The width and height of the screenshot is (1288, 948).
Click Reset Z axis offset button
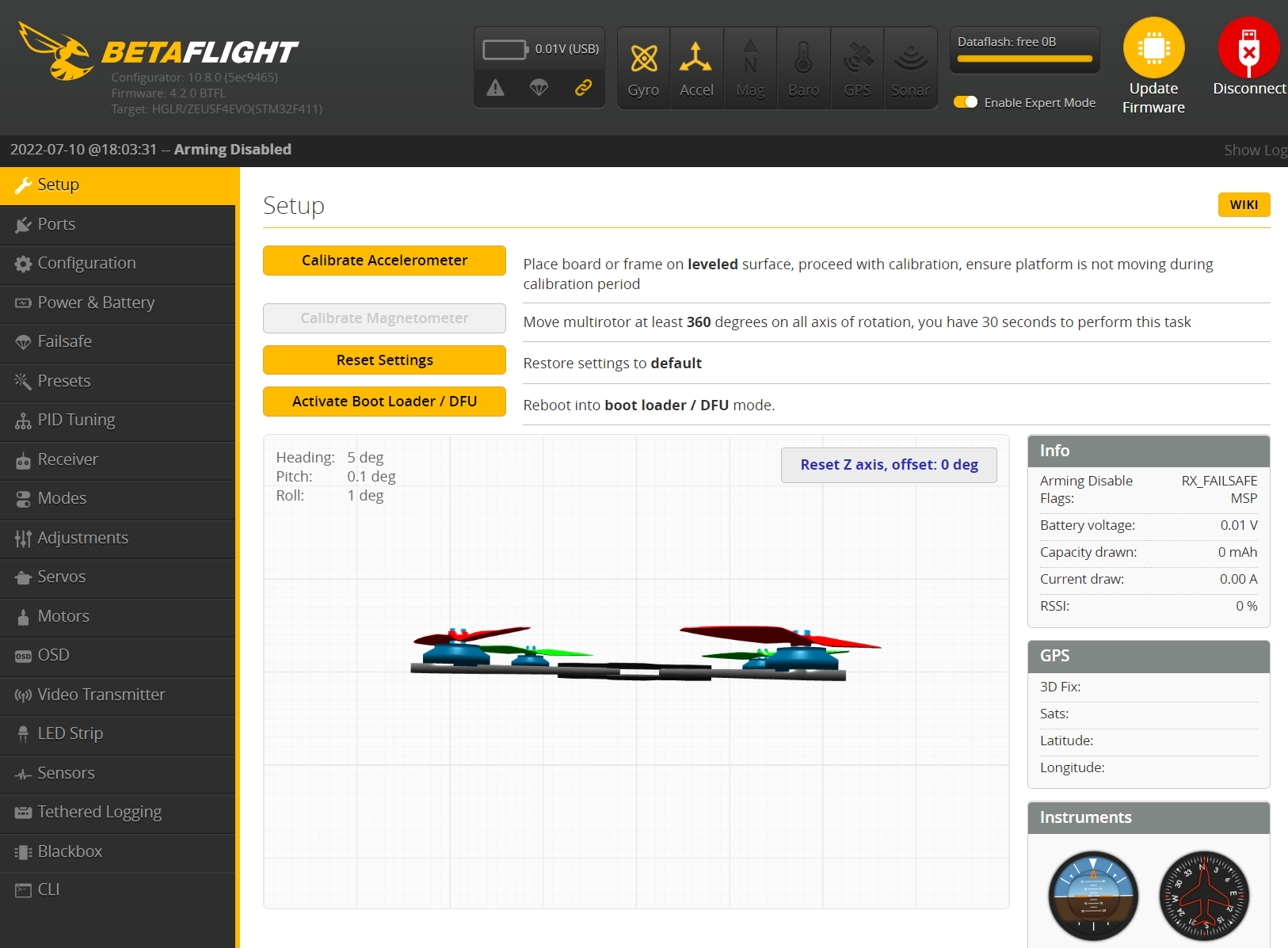pos(889,465)
